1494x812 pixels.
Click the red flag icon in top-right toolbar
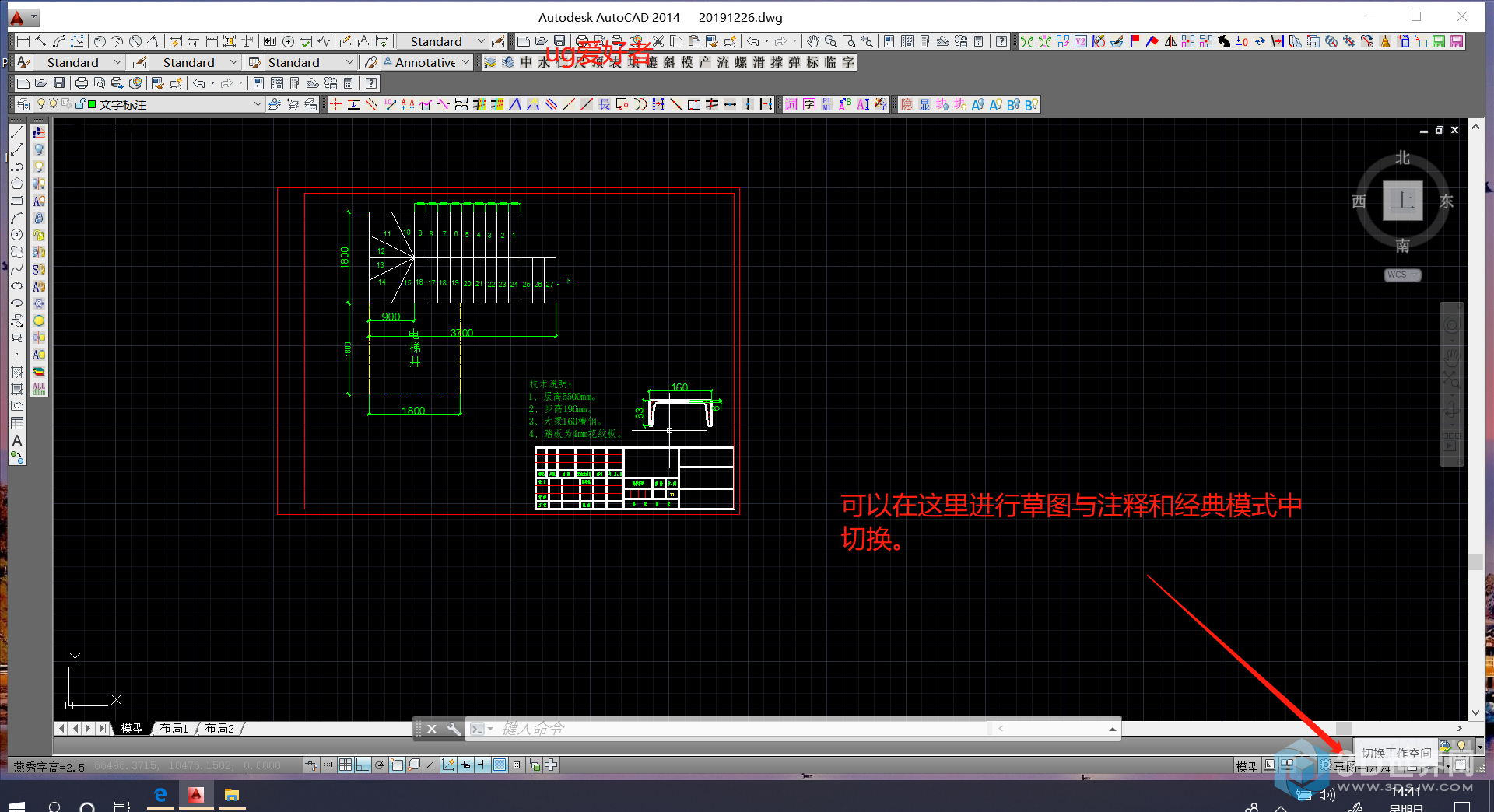tap(1135, 41)
